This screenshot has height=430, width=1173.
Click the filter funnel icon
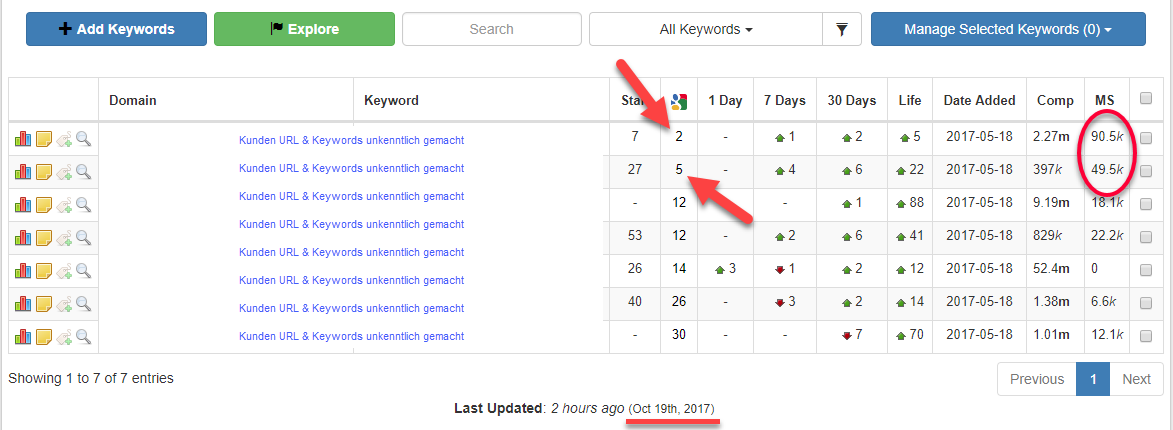(x=842, y=29)
